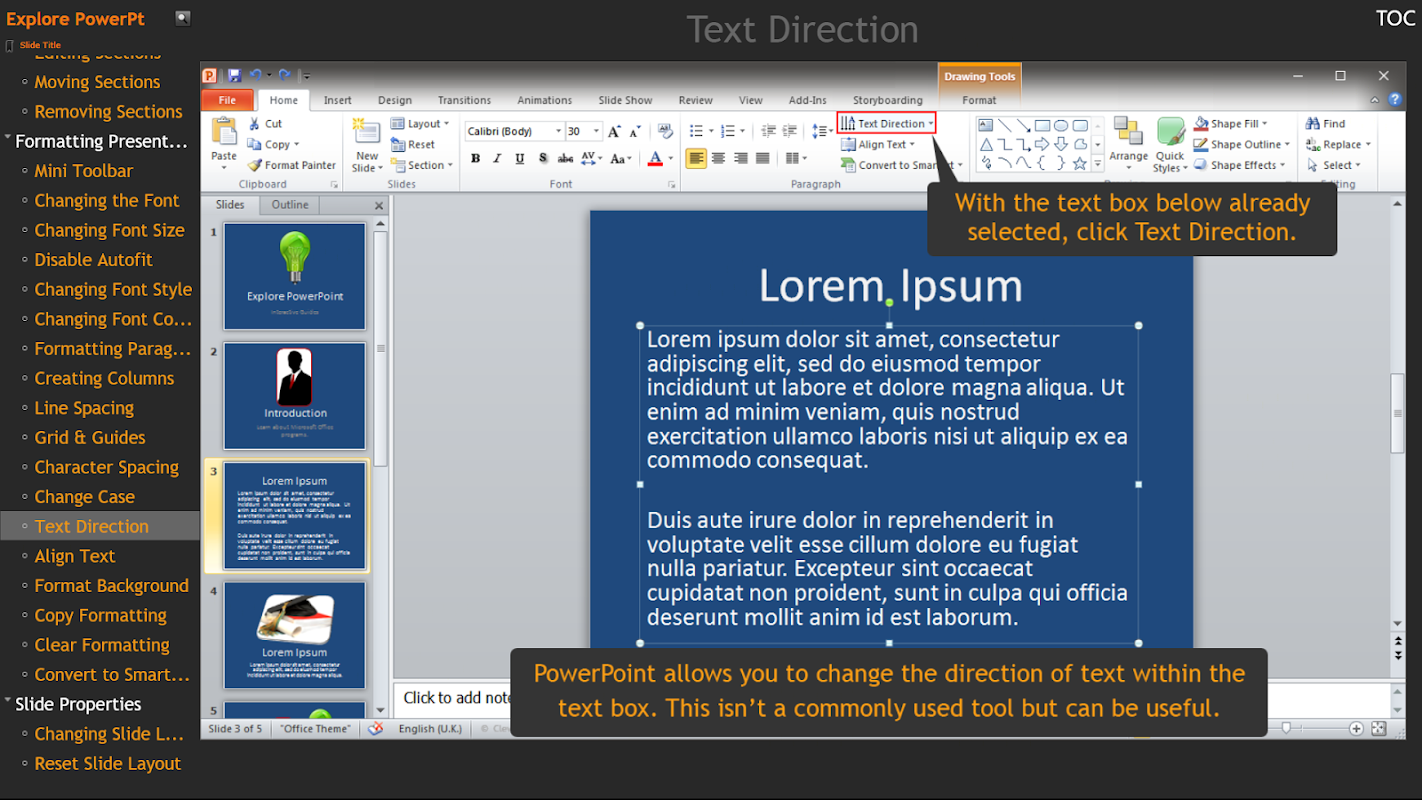Toggle Italic formatting

tap(497, 158)
